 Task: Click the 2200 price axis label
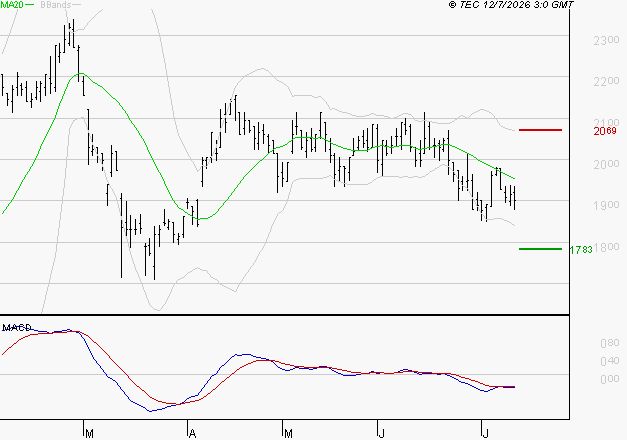[x=606, y=81]
